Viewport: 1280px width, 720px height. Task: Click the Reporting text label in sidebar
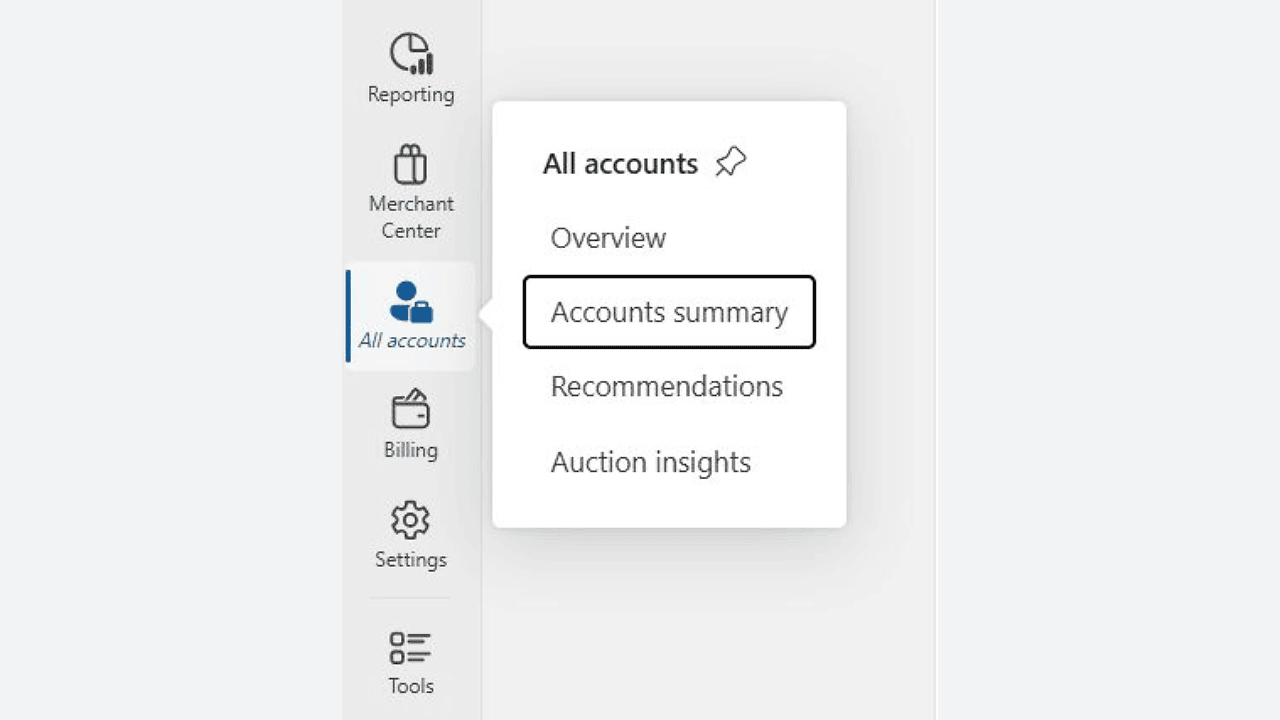tap(411, 94)
